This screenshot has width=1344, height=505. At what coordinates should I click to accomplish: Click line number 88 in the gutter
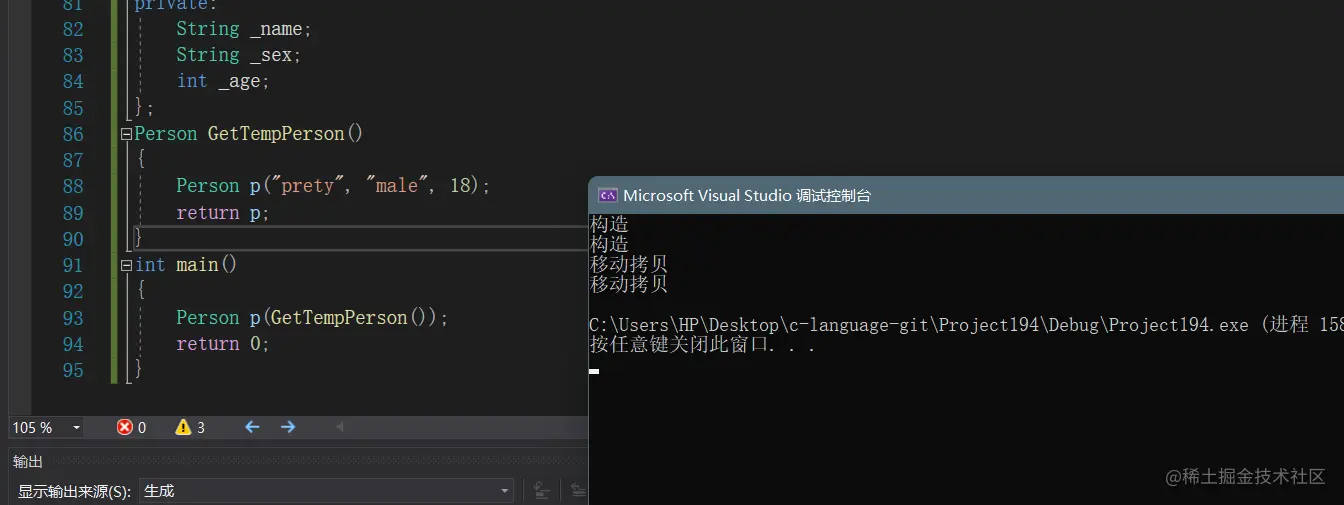click(73, 186)
